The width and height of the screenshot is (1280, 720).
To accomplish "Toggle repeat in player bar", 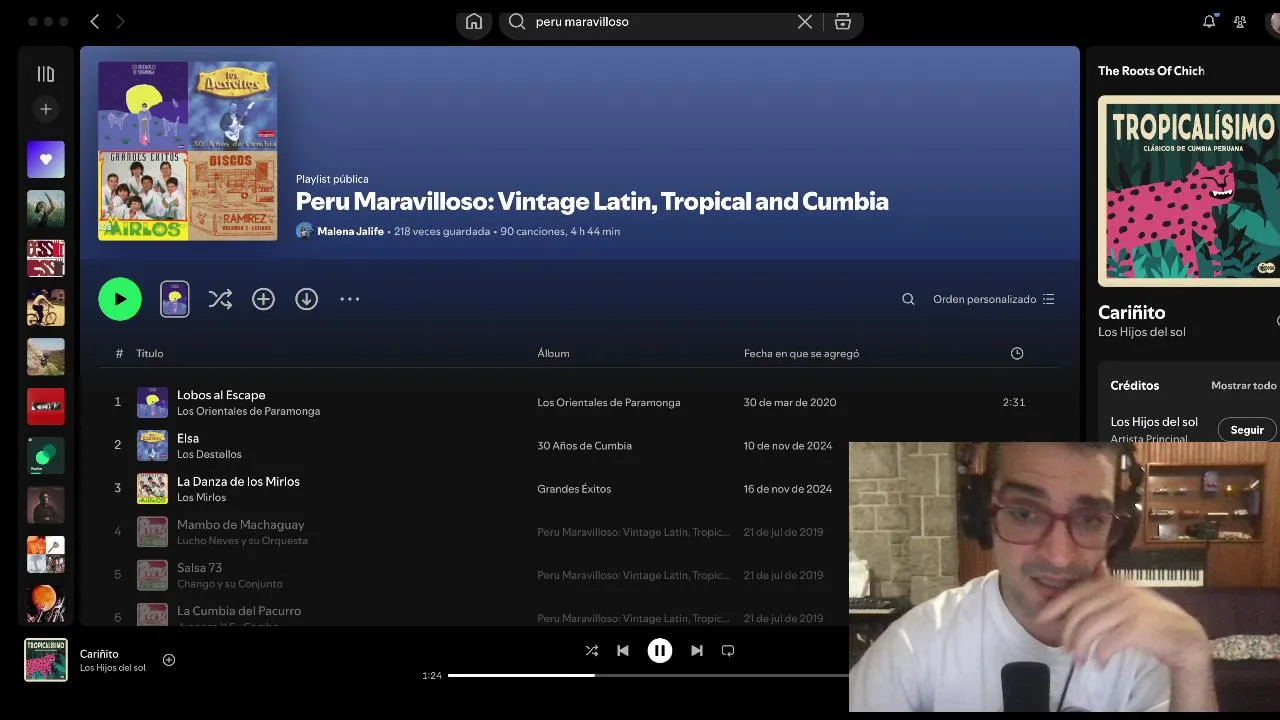I will point(728,650).
